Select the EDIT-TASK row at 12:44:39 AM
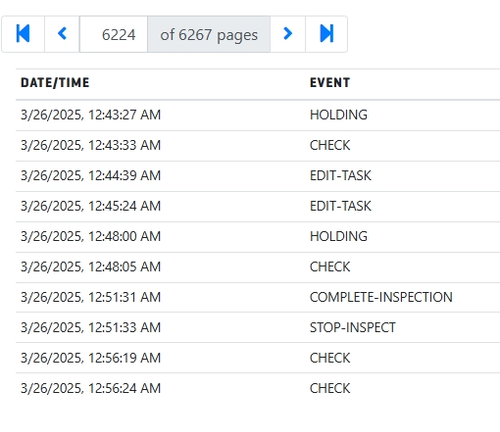This screenshot has height=432, width=500. (258, 176)
